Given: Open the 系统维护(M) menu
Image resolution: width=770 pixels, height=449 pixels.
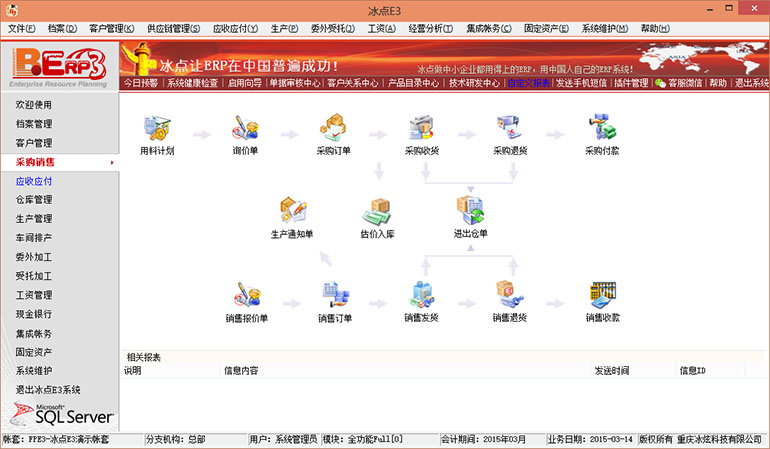Looking at the screenshot, I should click(x=605, y=28).
